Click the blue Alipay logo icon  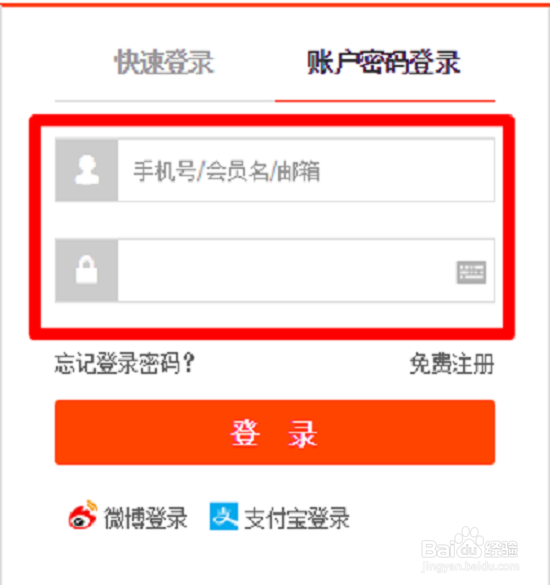(x=224, y=516)
